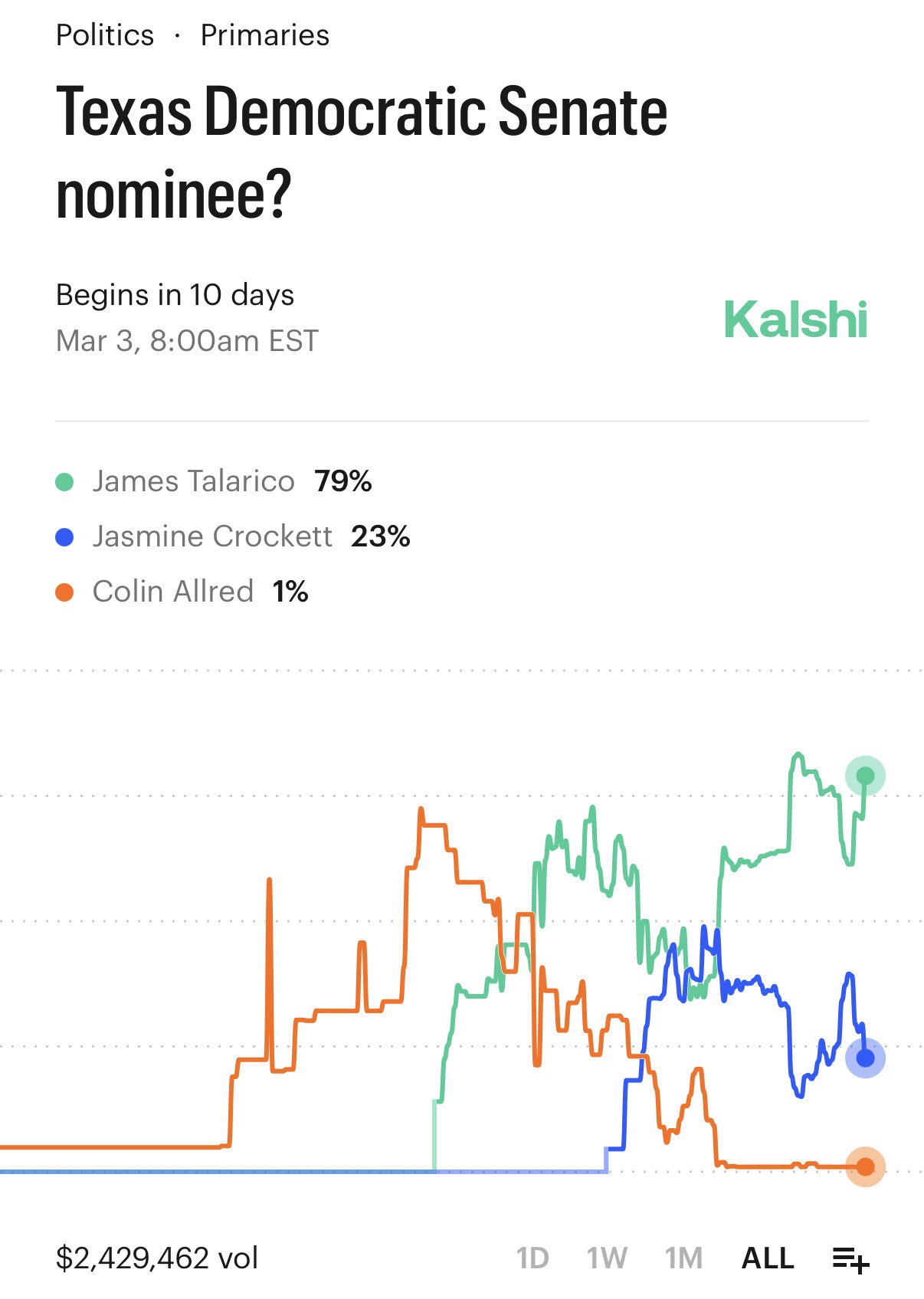
Task: Click blue Crockett endpoint marker on chart
Action: coord(865,1058)
